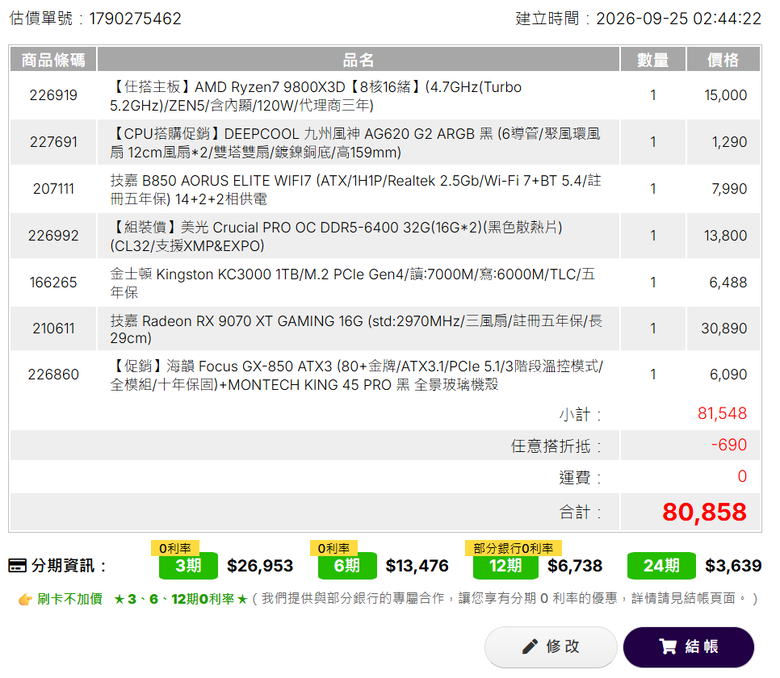Click the 品名 column header

click(358, 60)
